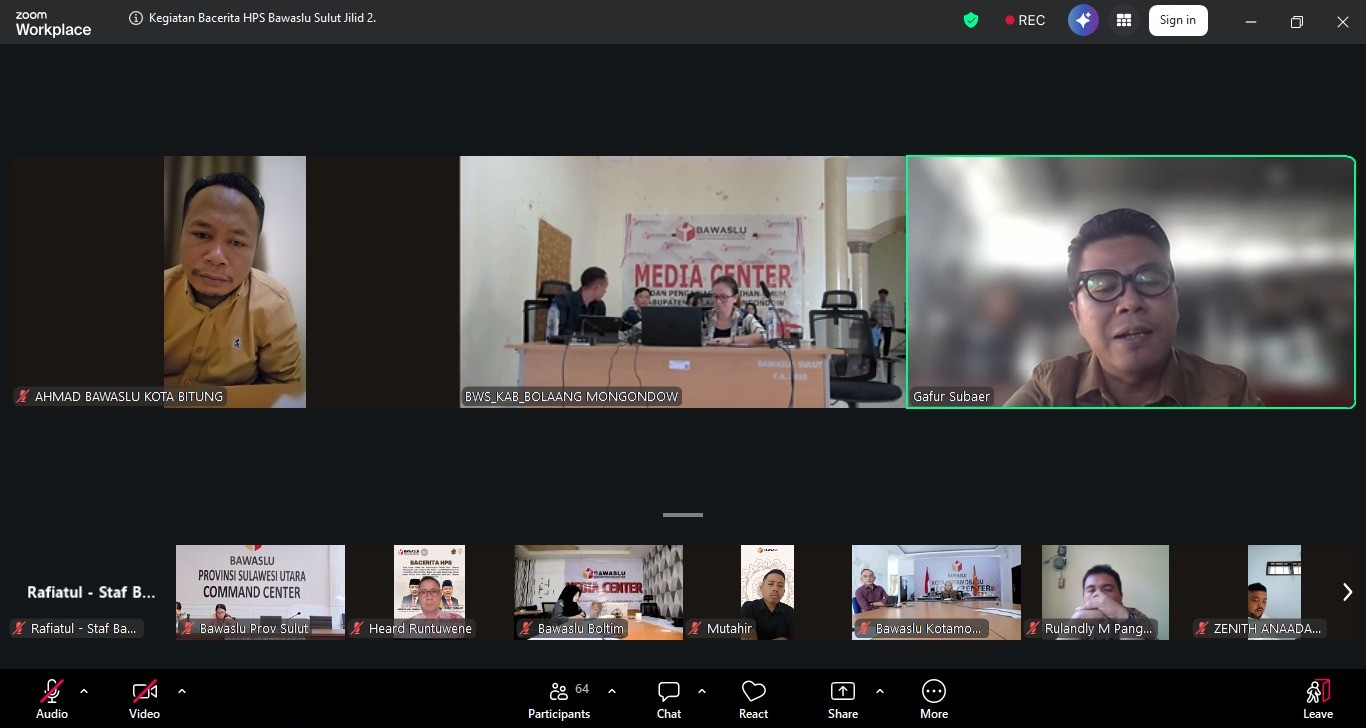
Task: Click the meeting title Kegiatan Bacerita HPS
Action: tap(262, 18)
